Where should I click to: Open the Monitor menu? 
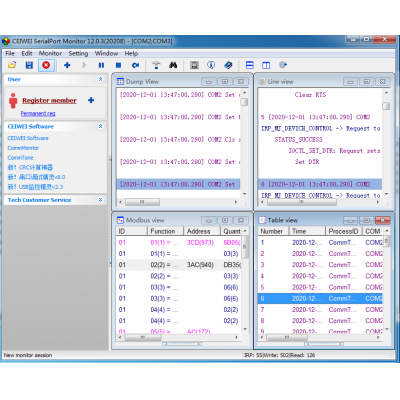(x=50, y=53)
